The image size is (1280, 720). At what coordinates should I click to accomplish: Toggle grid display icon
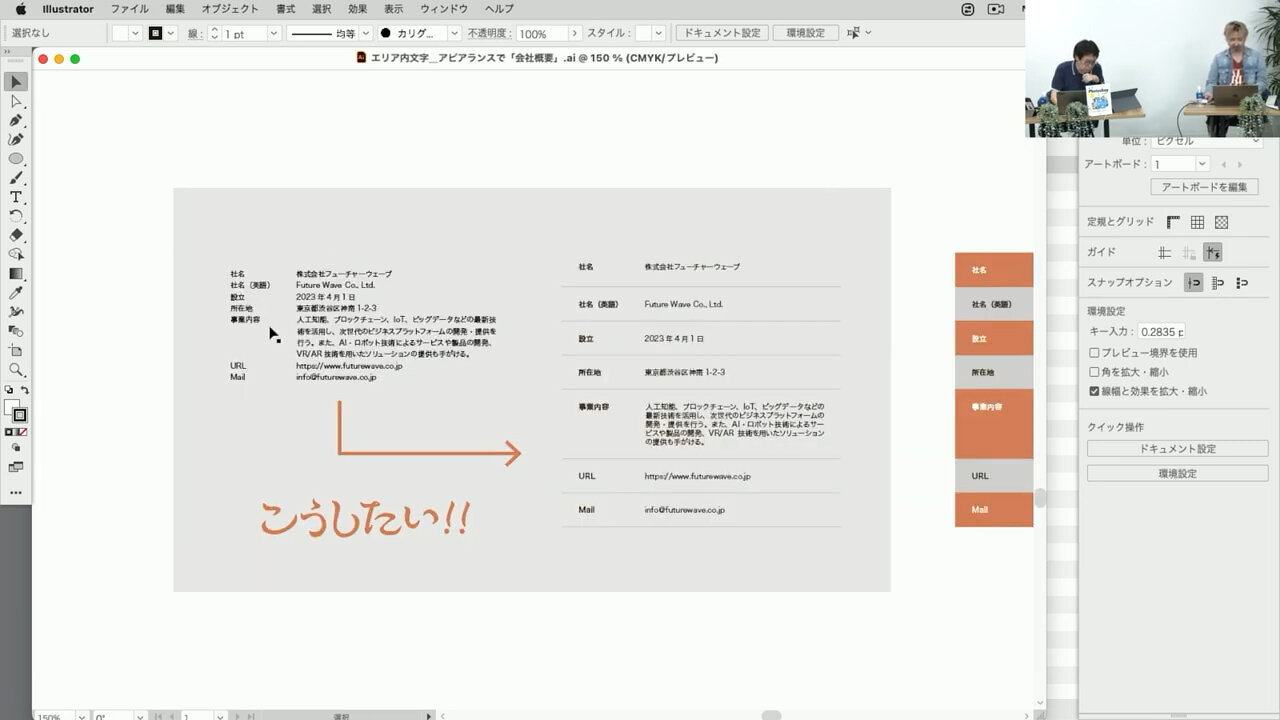(1197, 222)
